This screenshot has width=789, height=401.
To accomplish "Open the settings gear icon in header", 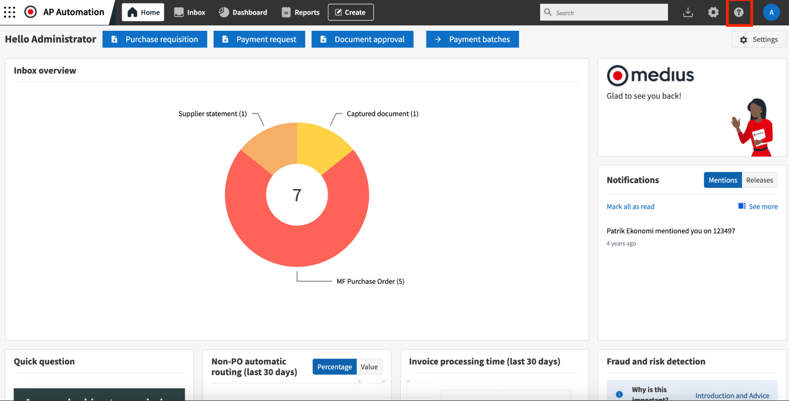I will tap(713, 13).
